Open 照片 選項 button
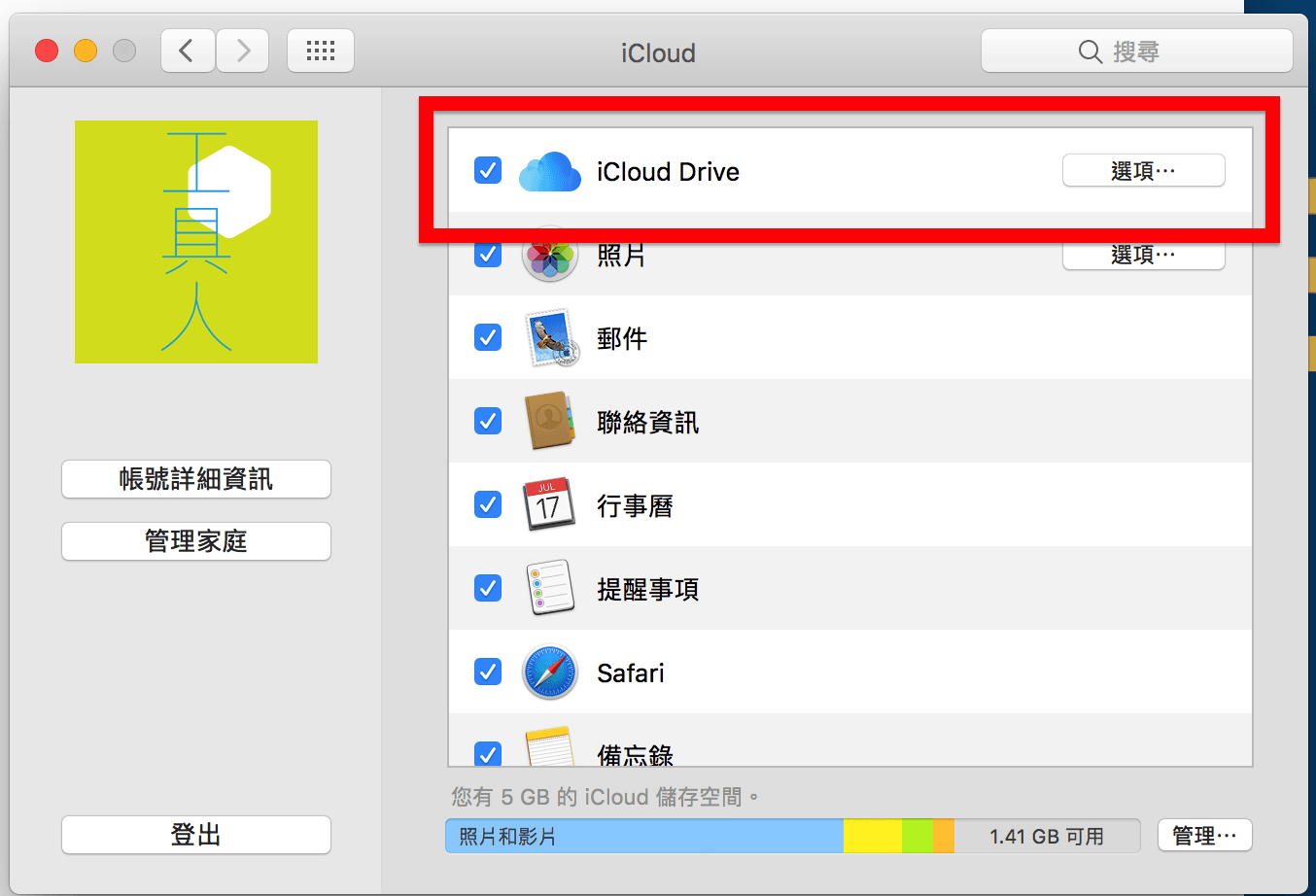Image resolution: width=1316 pixels, height=896 pixels. 1144,255
